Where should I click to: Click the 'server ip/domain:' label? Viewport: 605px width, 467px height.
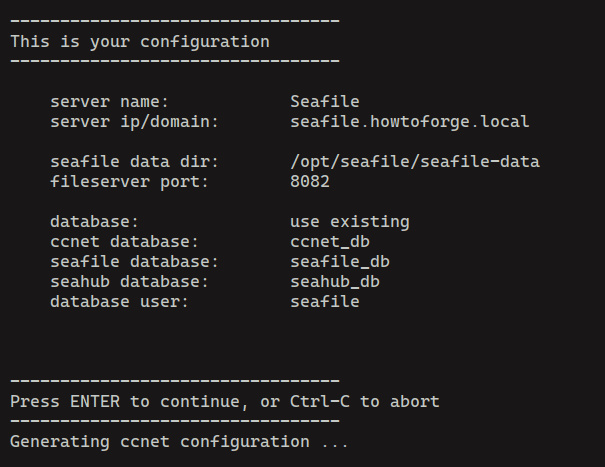tap(134, 122)
